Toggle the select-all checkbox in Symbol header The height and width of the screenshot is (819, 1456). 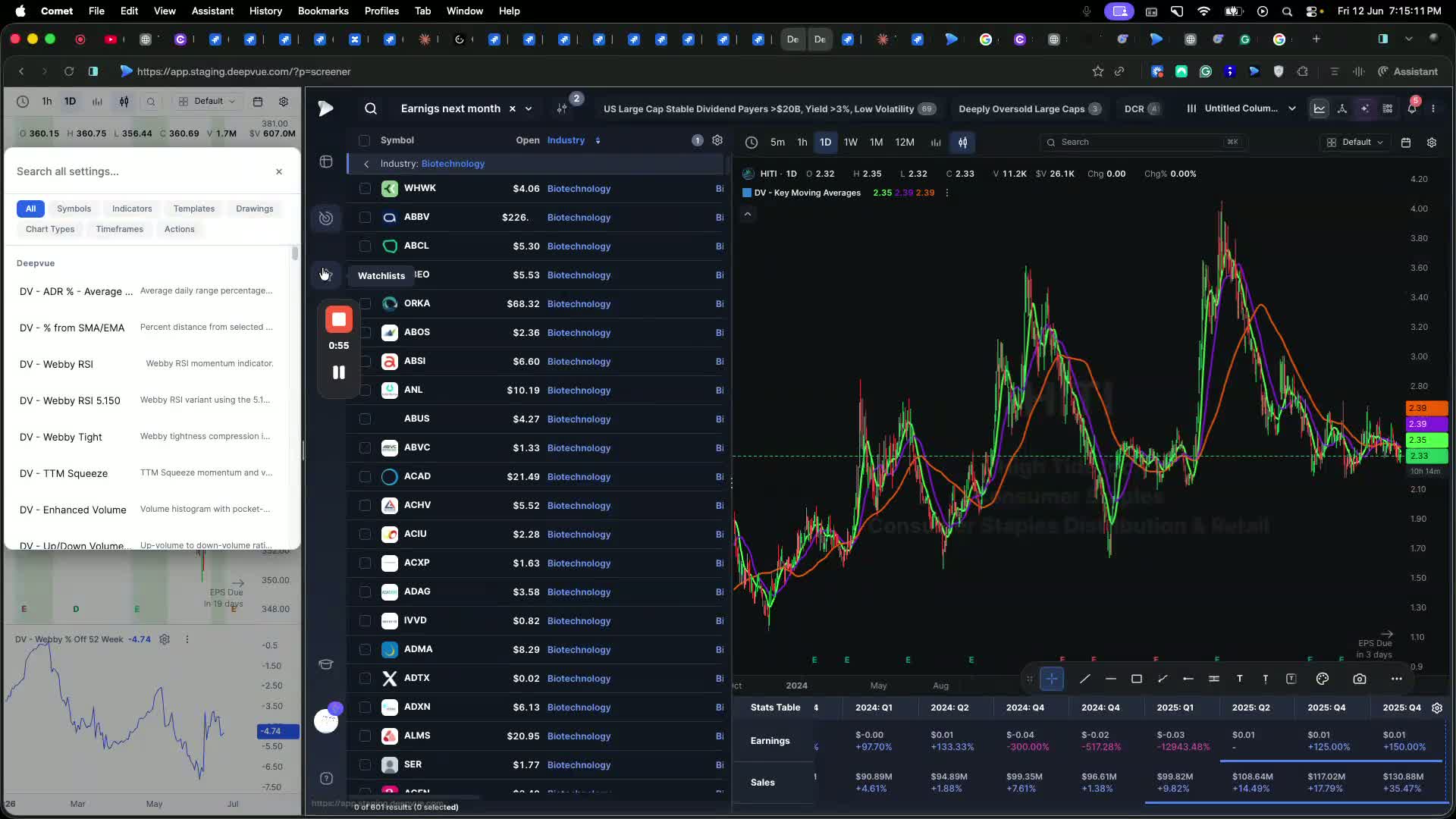[364, 140]
